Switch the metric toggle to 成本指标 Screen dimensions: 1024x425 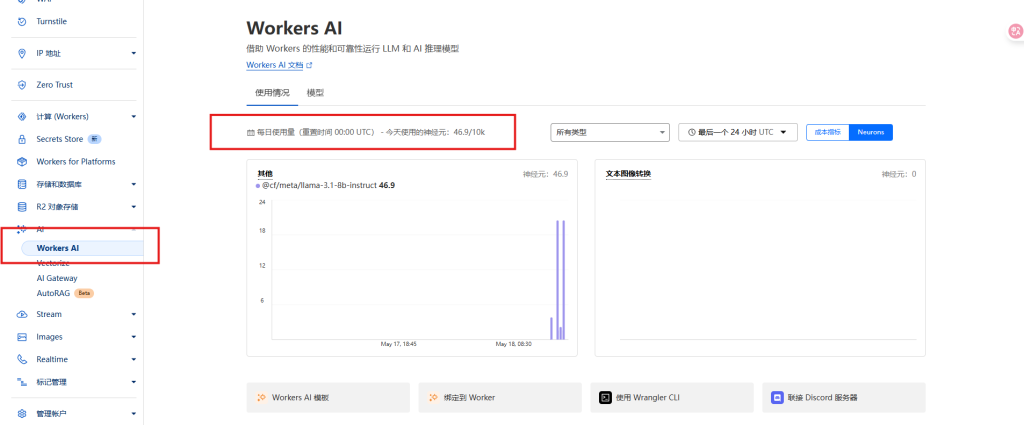pyautogui.click(x=827, y=132)
